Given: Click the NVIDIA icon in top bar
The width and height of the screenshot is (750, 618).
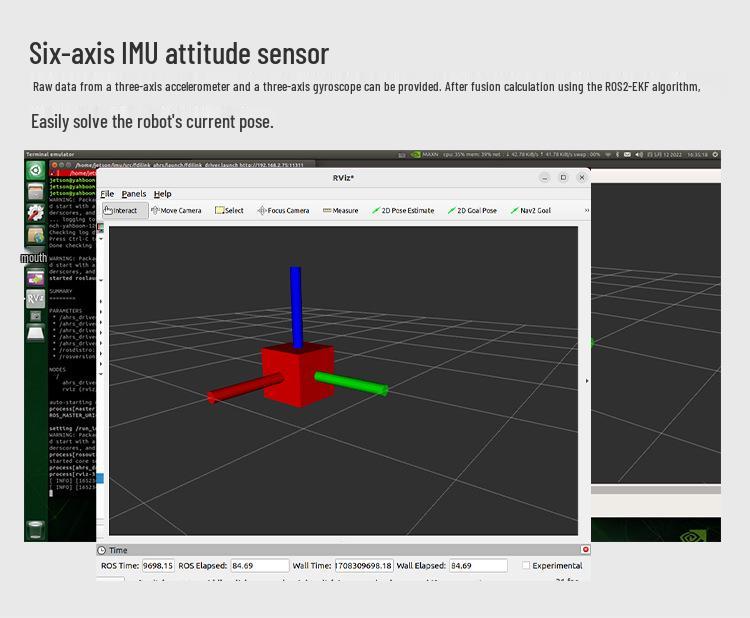Looking at the screenshot, I should click(415, 154).
